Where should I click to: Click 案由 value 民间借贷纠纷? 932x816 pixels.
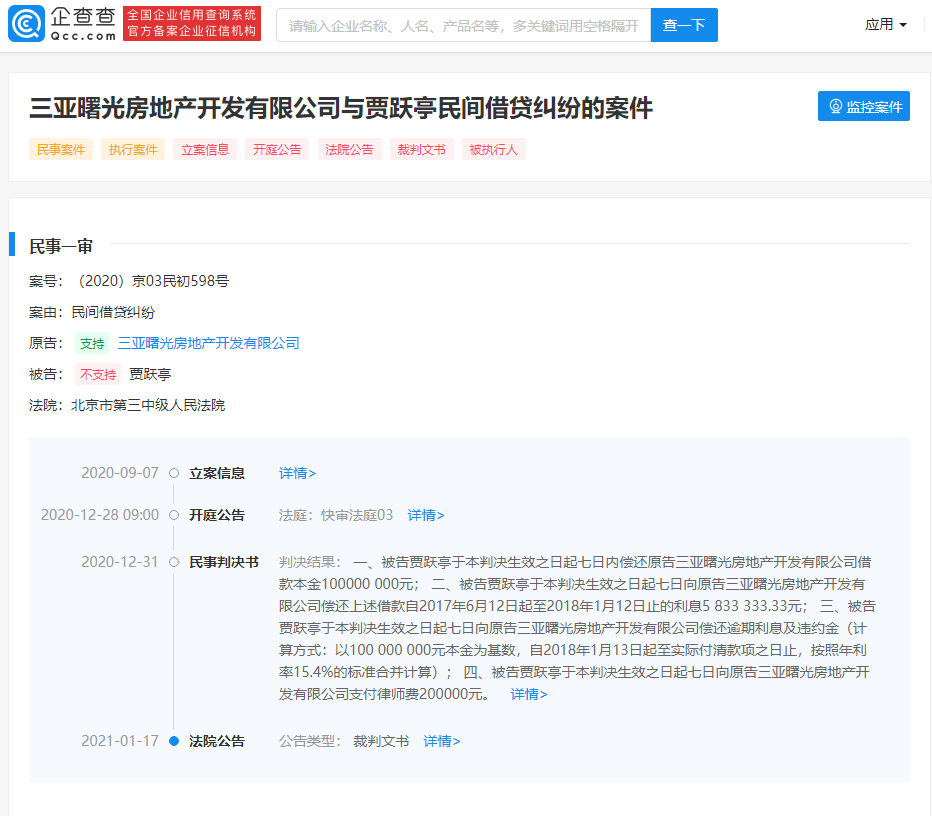(113, 312)
